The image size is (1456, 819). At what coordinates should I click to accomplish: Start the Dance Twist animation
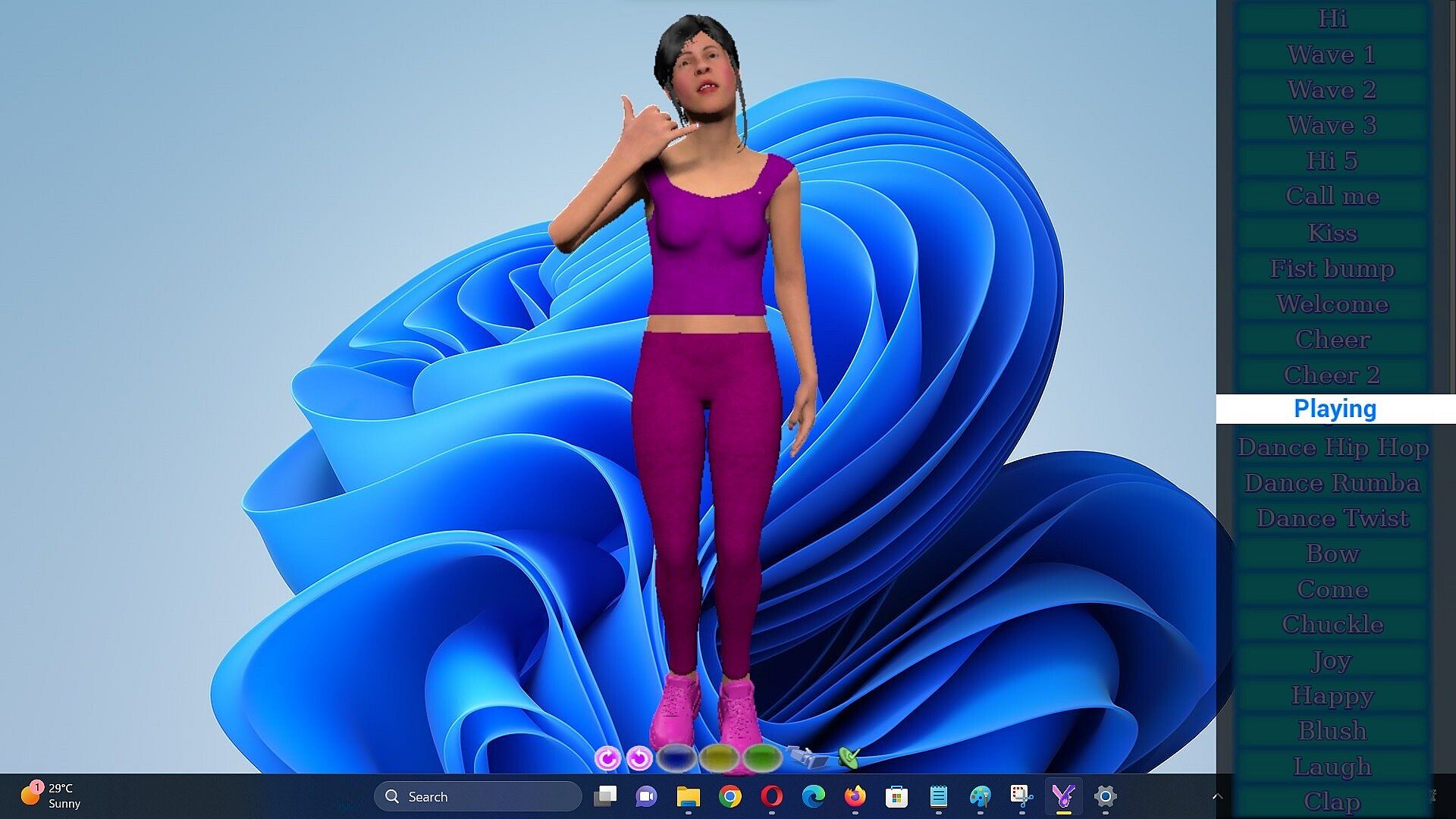[x=1332, y=519]
